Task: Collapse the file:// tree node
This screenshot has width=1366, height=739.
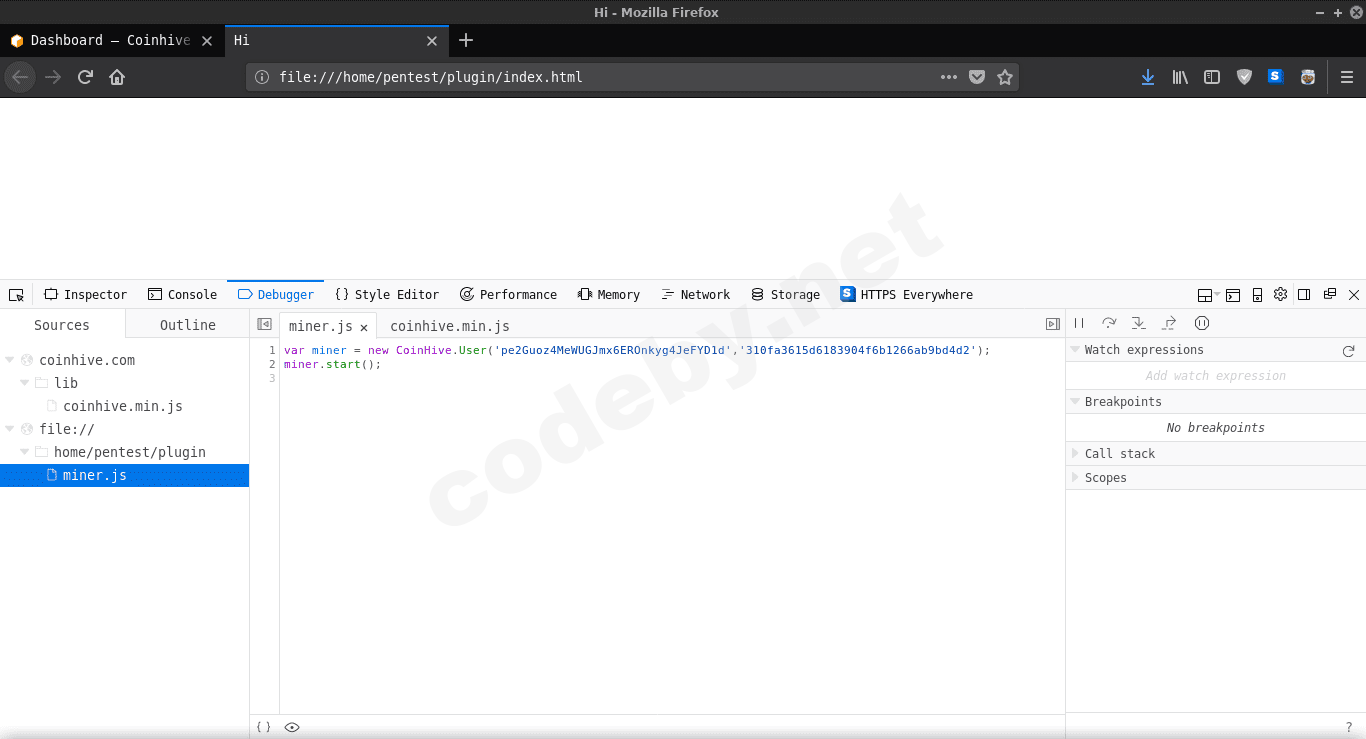Action: tap(10, 429)
